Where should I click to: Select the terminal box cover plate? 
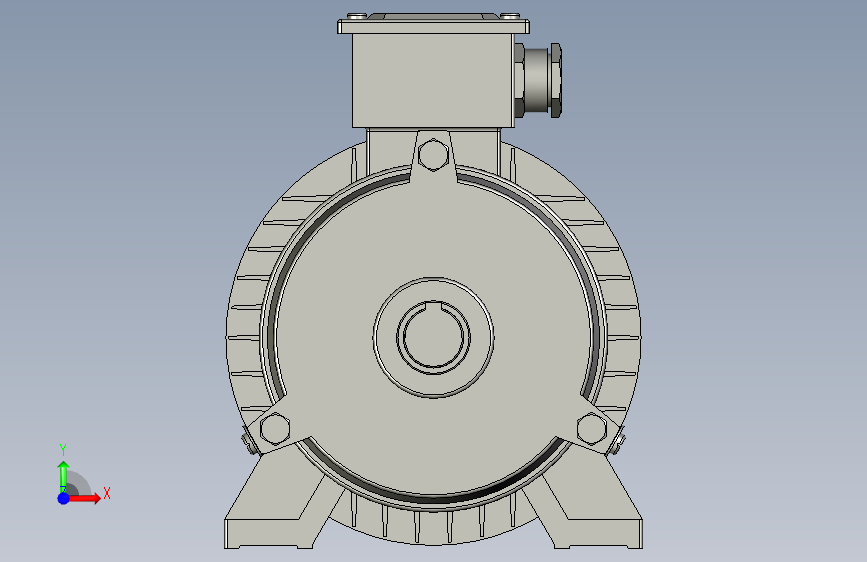434,26
